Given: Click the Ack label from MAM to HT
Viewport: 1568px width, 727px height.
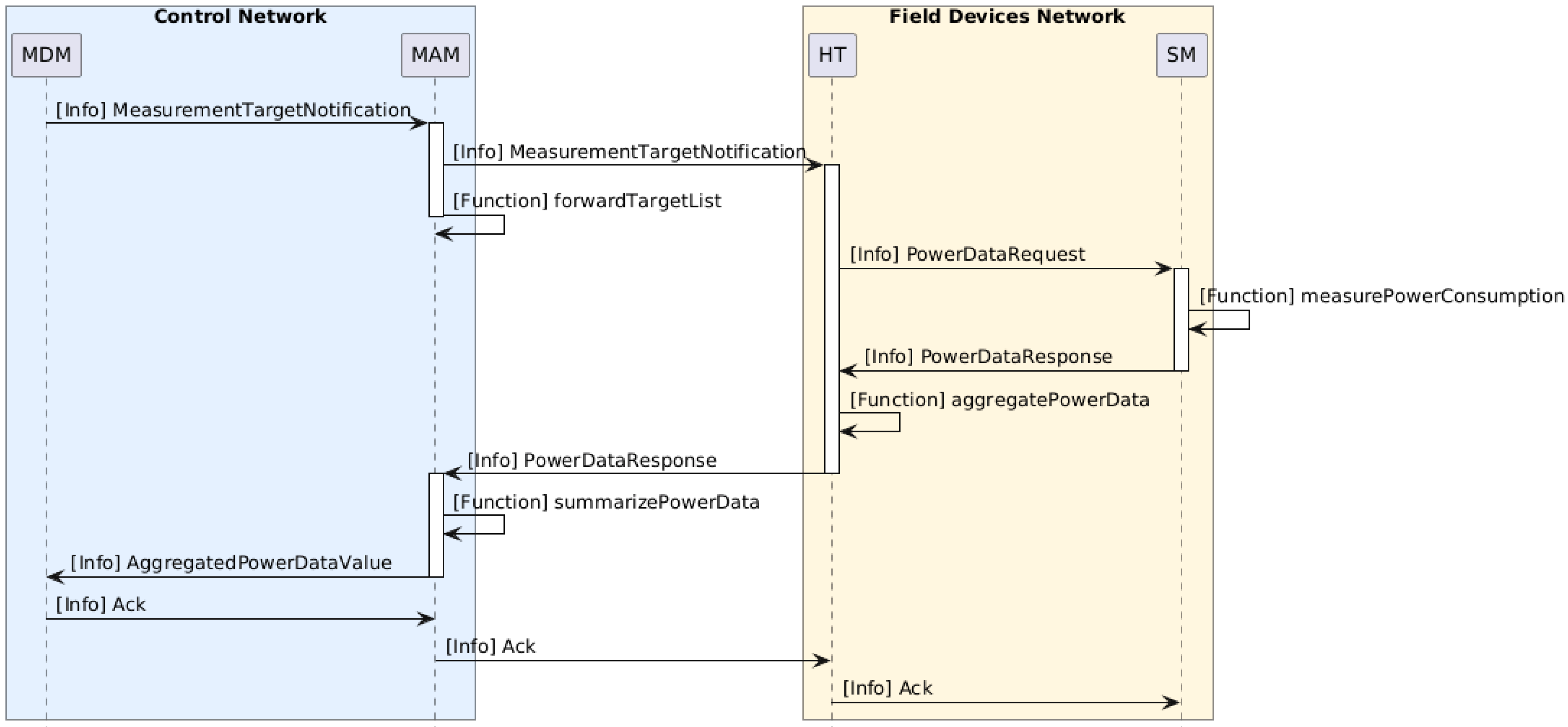Looking at the screenshot, I should 491,646.
